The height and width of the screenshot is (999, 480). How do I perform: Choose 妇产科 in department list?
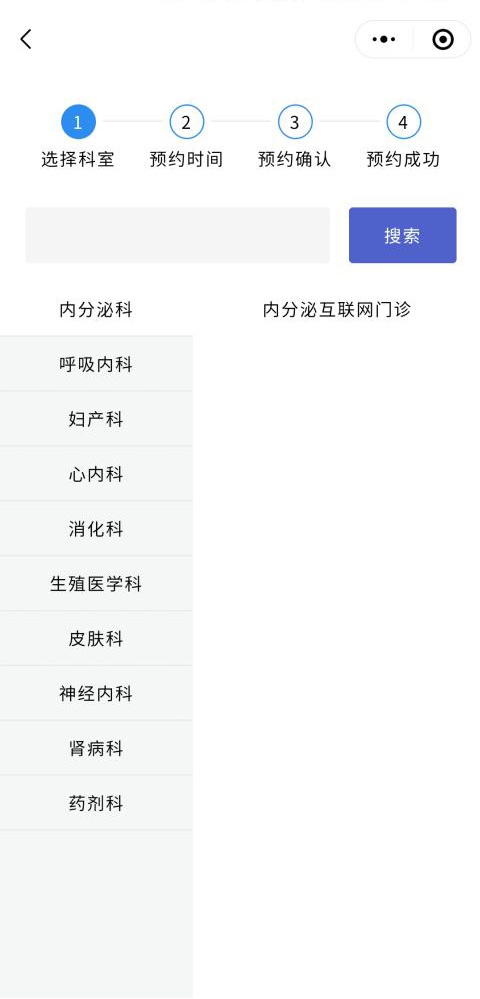tap(96, 419)
